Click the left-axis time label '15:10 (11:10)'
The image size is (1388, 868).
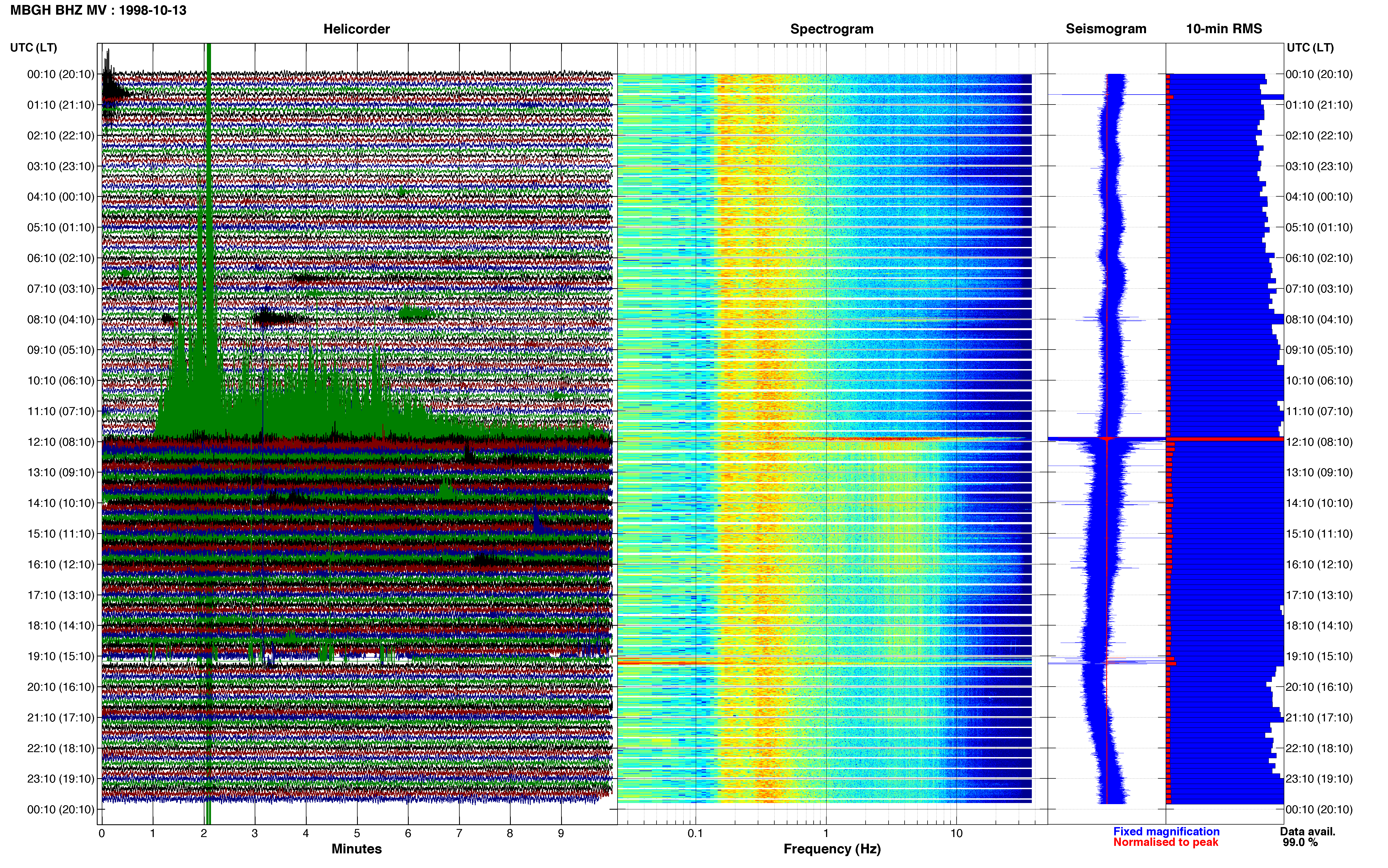coord(61,534)
